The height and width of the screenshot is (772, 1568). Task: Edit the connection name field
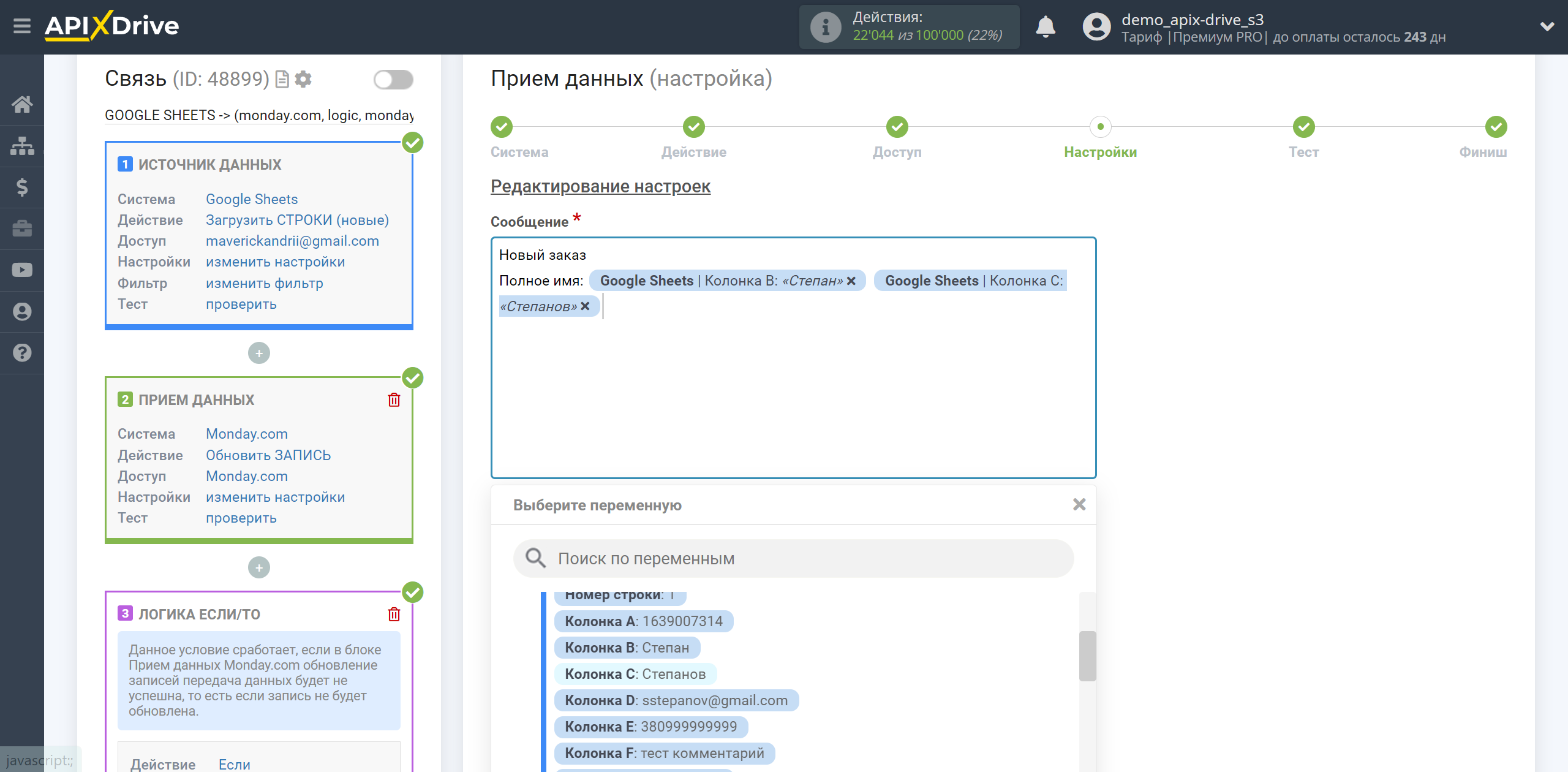259,115
